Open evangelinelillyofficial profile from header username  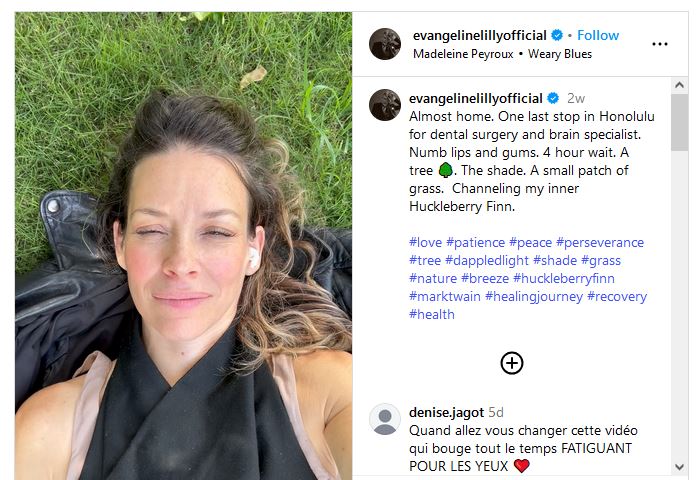point(480,35)
